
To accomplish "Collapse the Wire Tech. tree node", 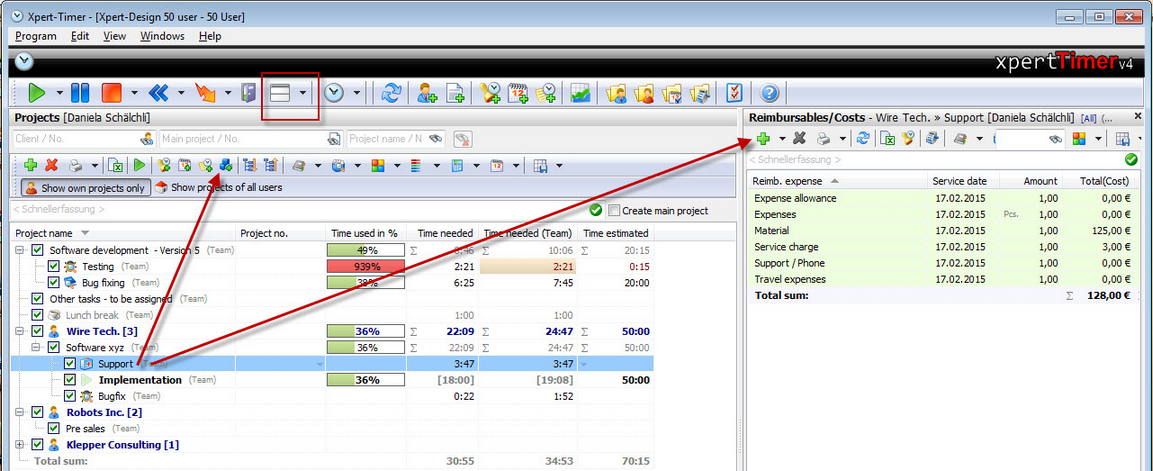I will 19,331.
